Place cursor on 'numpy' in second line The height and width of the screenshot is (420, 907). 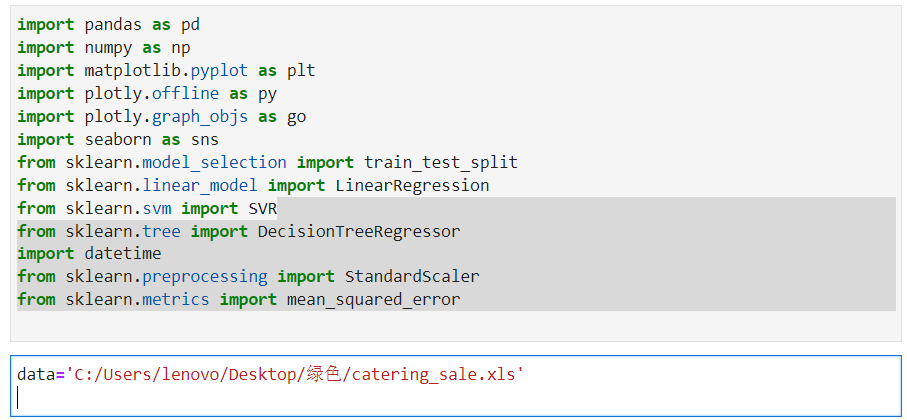(x=108, y=47)
